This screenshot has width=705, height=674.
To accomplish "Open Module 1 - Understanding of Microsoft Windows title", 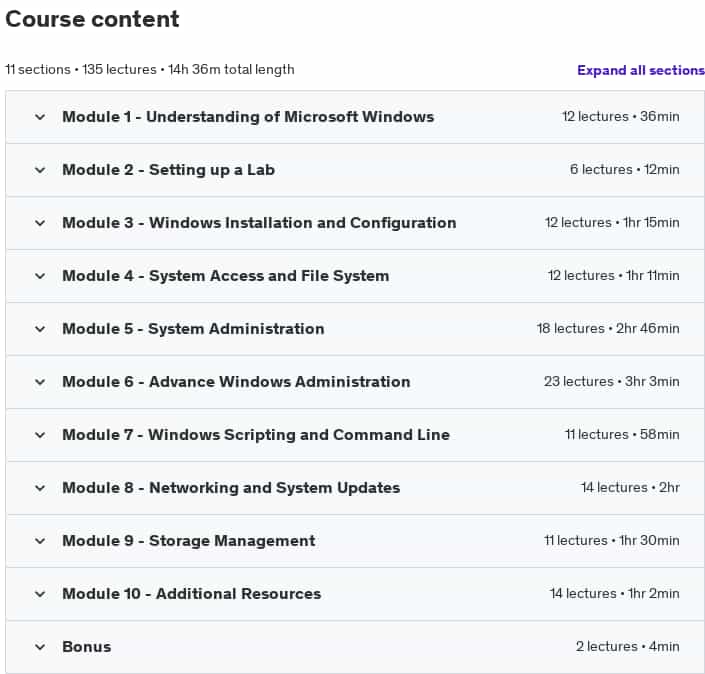I will point(248,117).
